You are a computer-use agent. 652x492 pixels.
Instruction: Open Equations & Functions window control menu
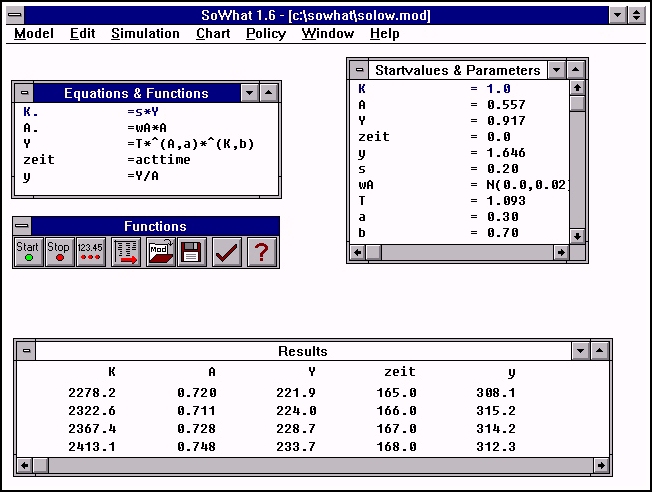pos(23,93)
